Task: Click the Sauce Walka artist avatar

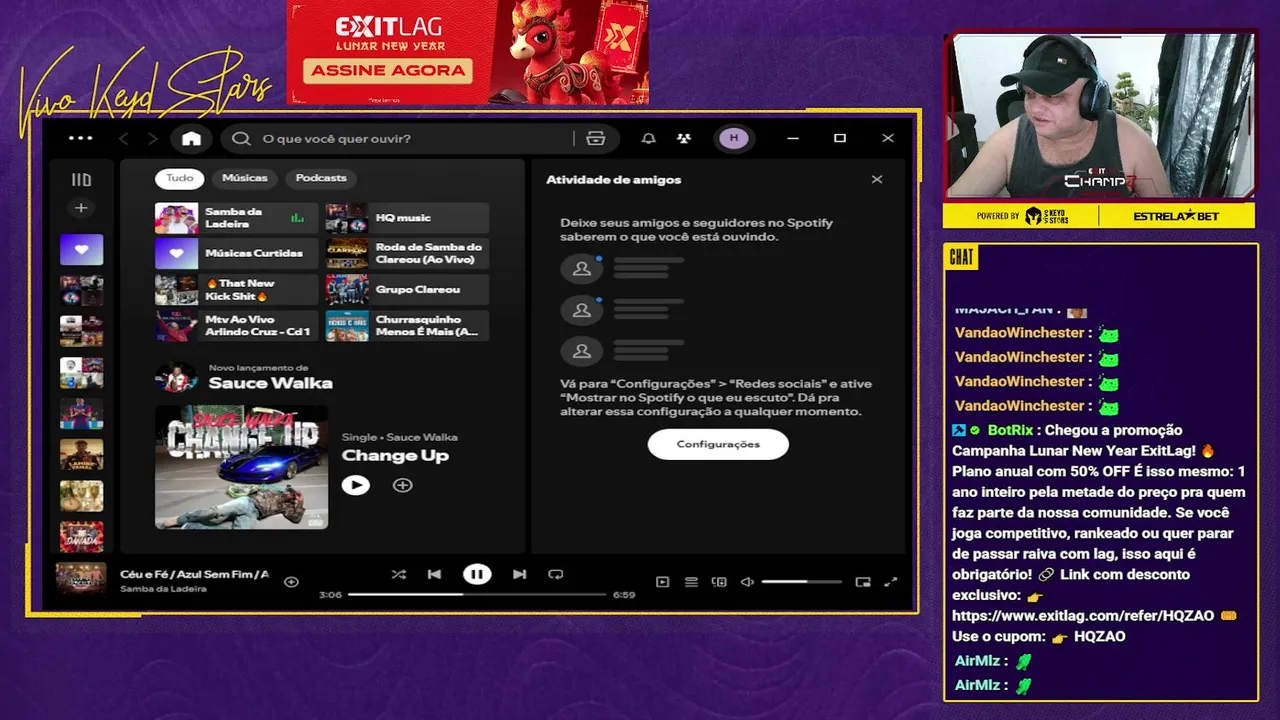Action: pyautogui.click(x=176, y=378)
